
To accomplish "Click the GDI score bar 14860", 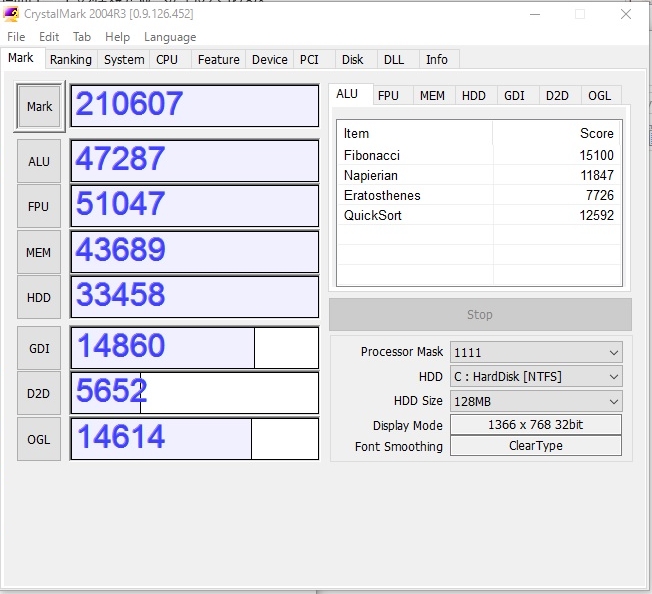I will [195, 348].
